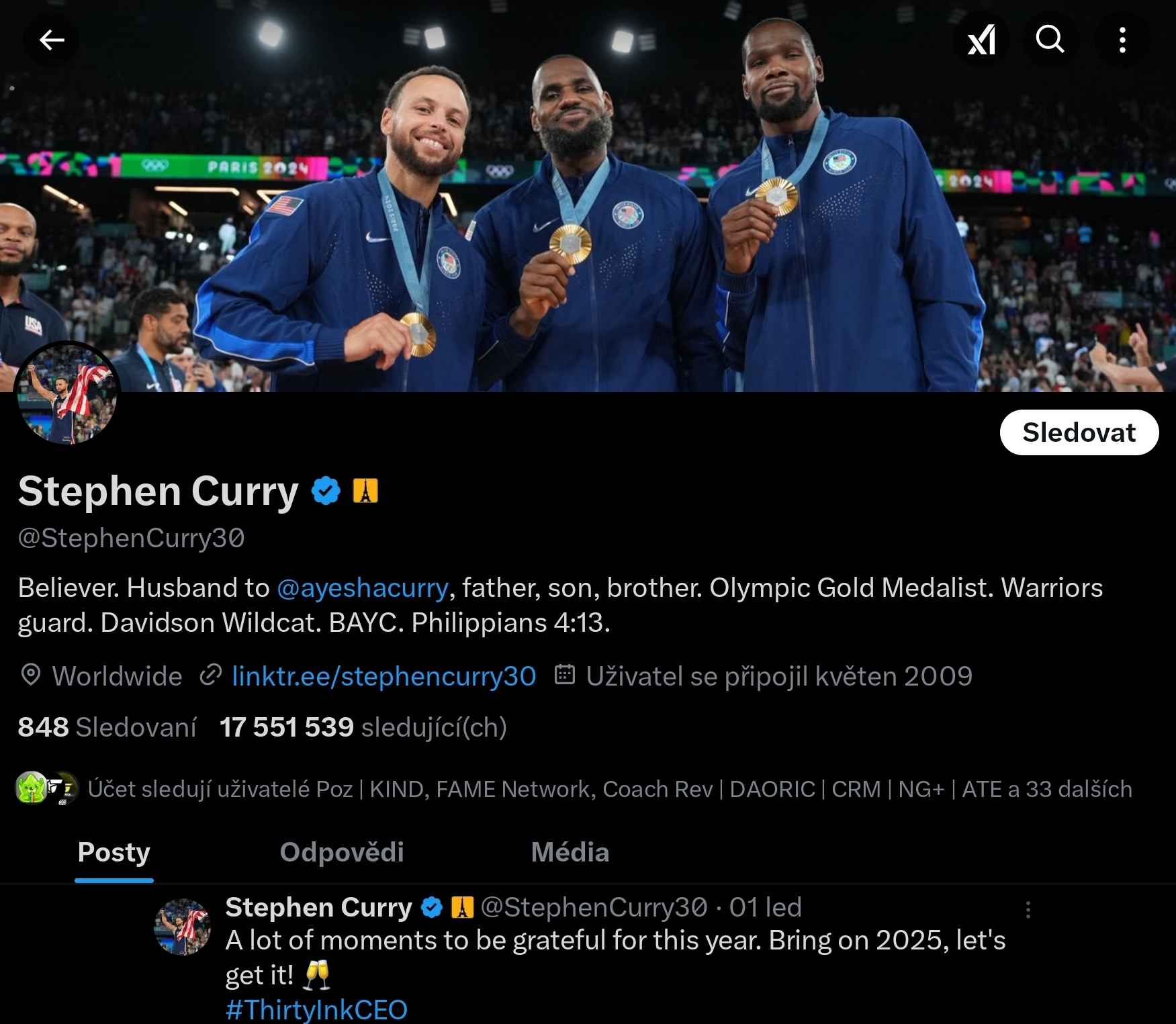The width and height of the screenshot is (1176, 1024).
Task: Open the three-dot overflow menu in header
Action: [x=1122, y=40]
